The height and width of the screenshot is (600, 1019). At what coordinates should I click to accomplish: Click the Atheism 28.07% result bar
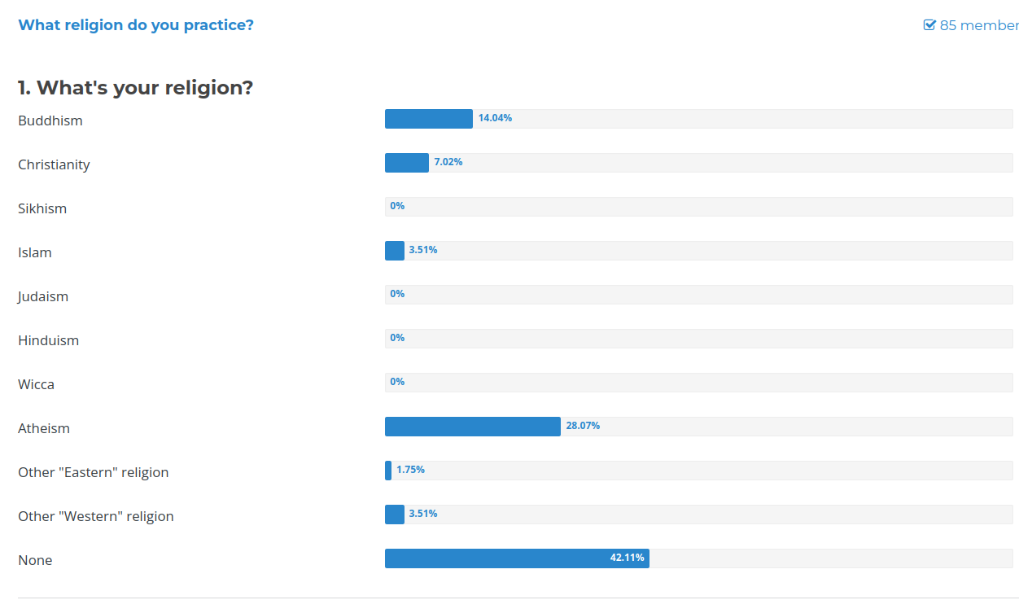473,427
